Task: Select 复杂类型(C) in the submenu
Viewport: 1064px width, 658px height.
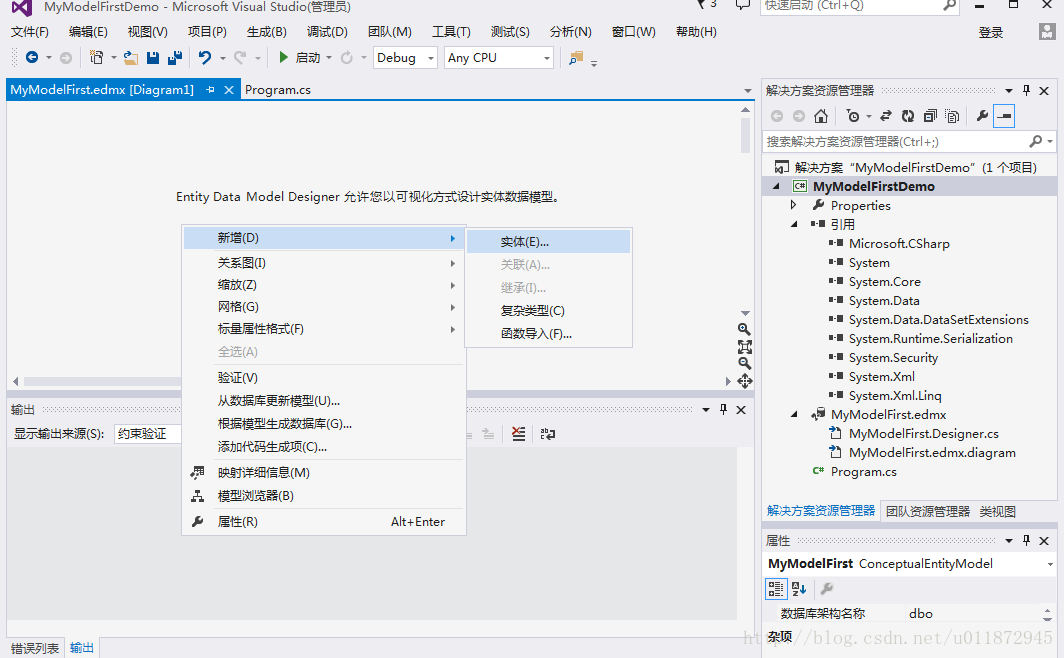Action: (548, 311)
